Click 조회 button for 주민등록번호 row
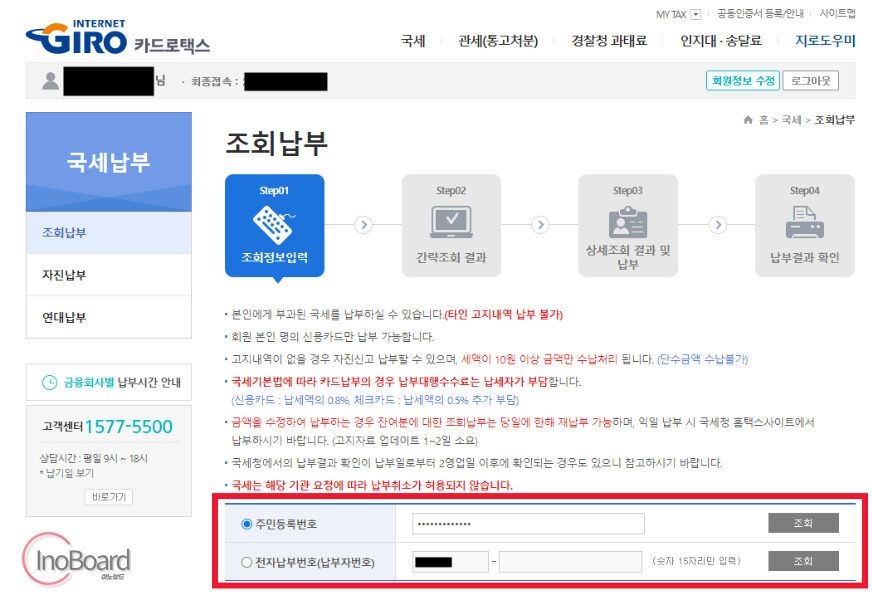Image resolution: width=872 pixels, height=600 pixels. point(804,523)
